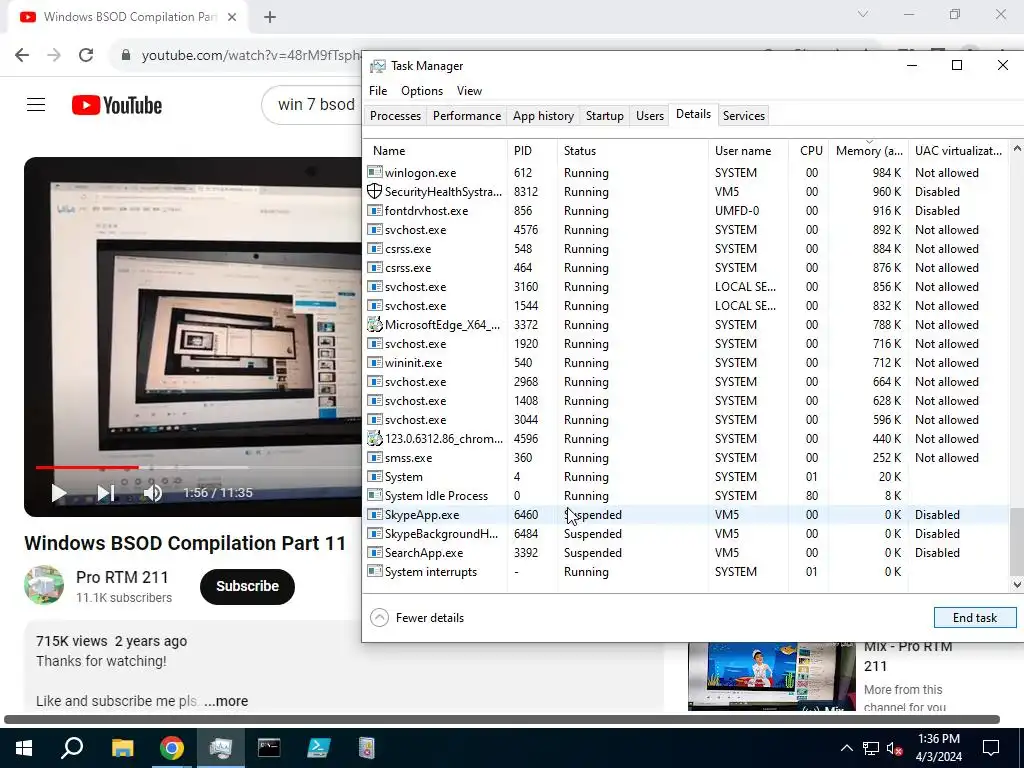This screenshot has width=1024, height=768.
Task: Open the notification center
Action: tap(991, 748)
